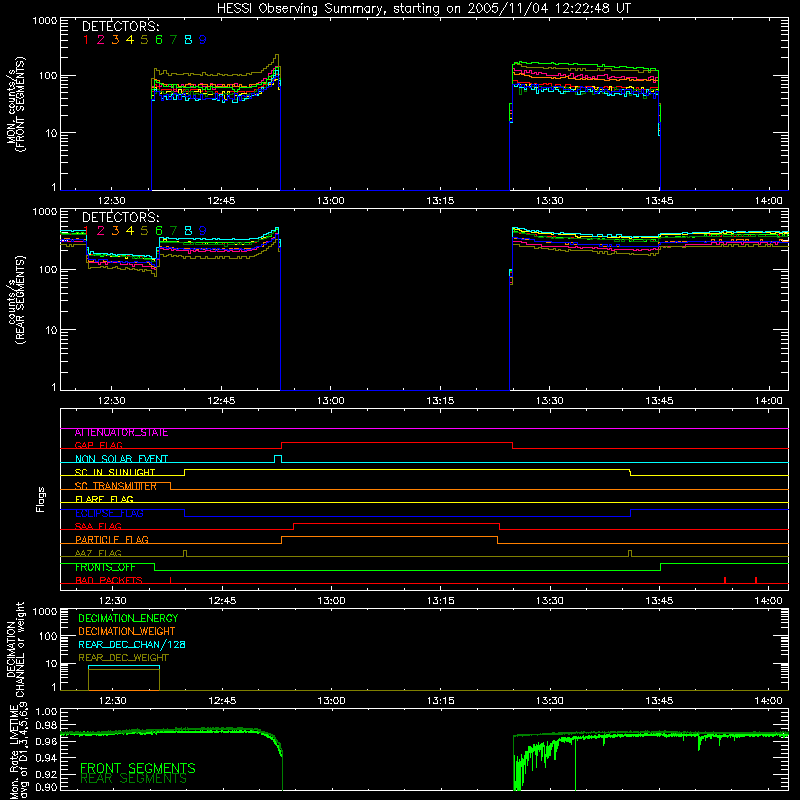
Task: Click front segments counts/s axis title
Action: (x=16, y=105)
